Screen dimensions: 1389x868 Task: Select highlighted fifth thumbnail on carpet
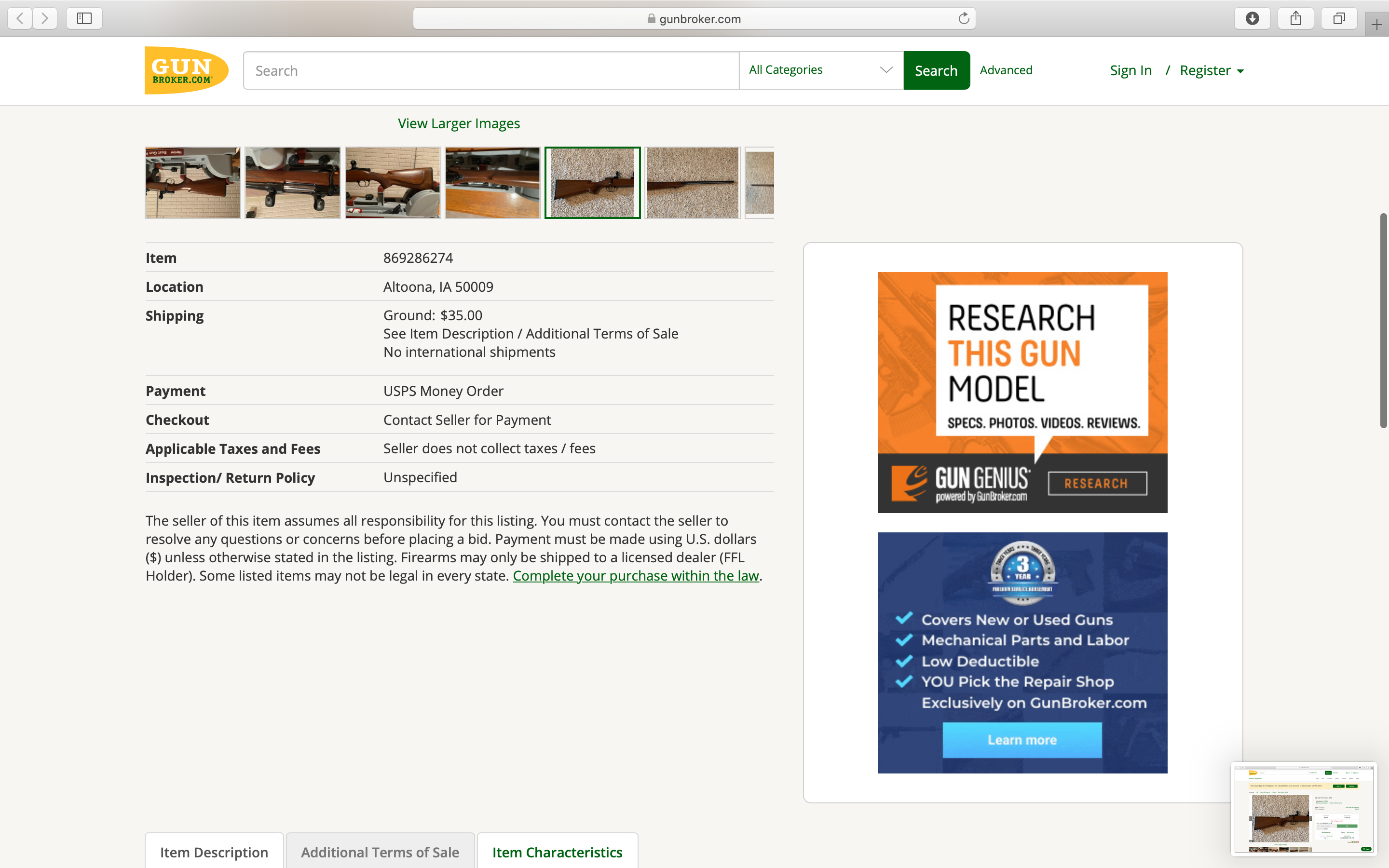(592, 183)
